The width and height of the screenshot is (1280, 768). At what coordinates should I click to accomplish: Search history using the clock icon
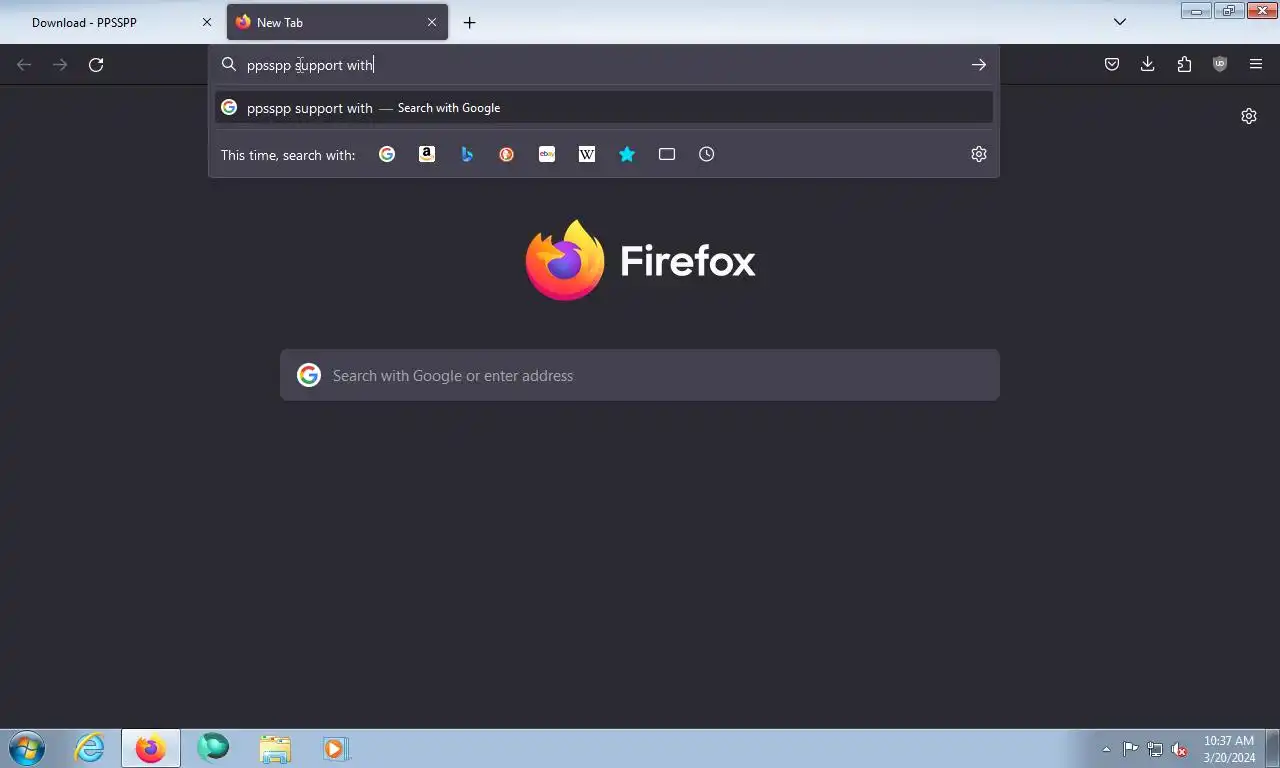coord(707,154)
